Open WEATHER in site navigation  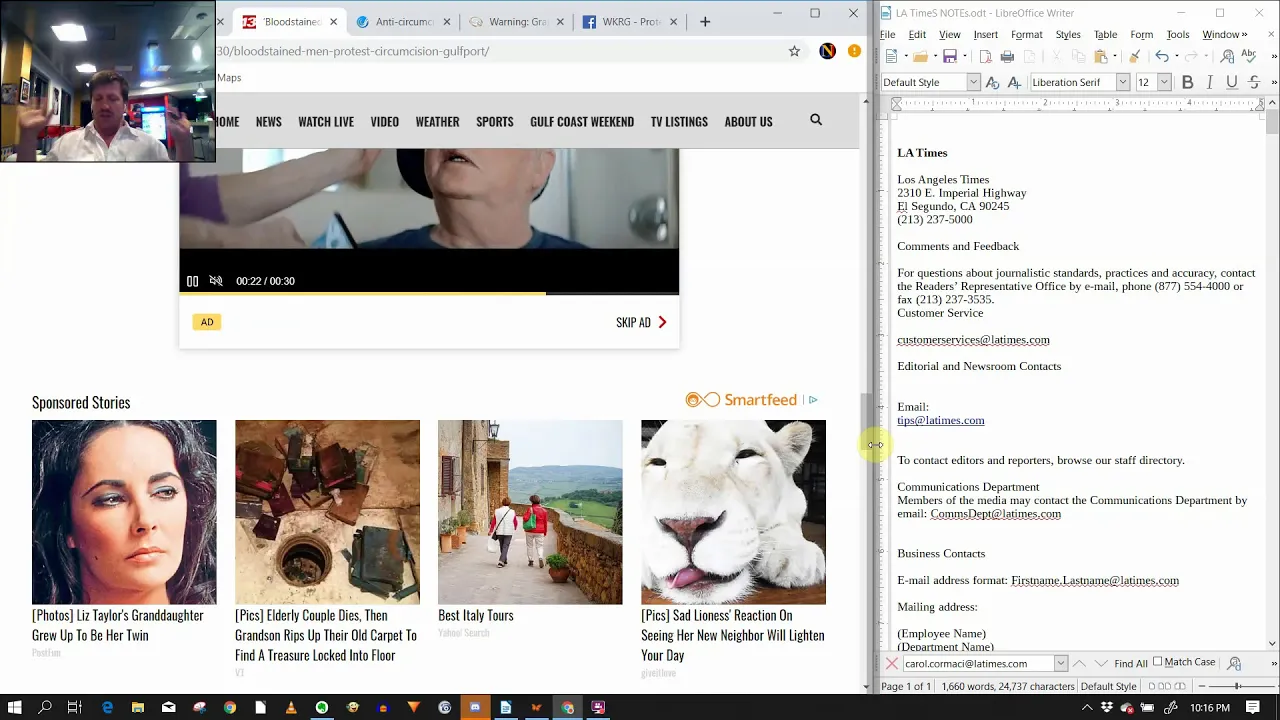point(437,121)
